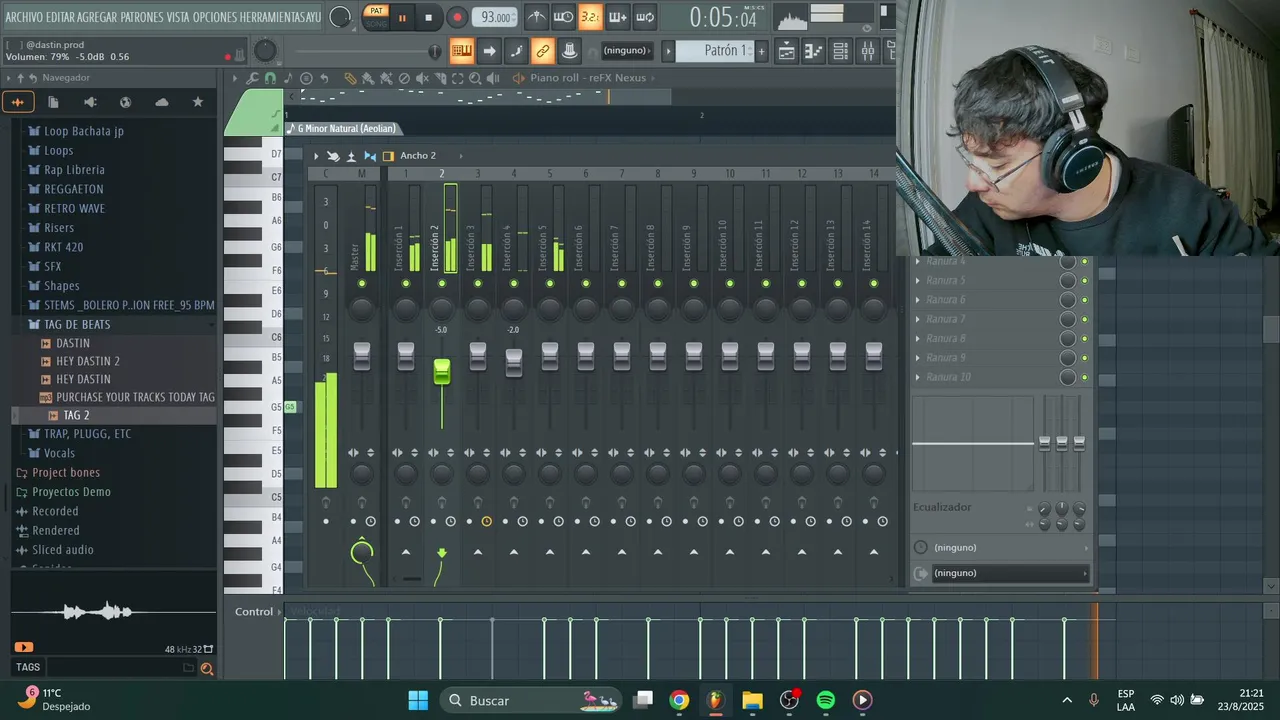Select the browser favorites star icon
The image size is (1280, 720).
[197, 102]
